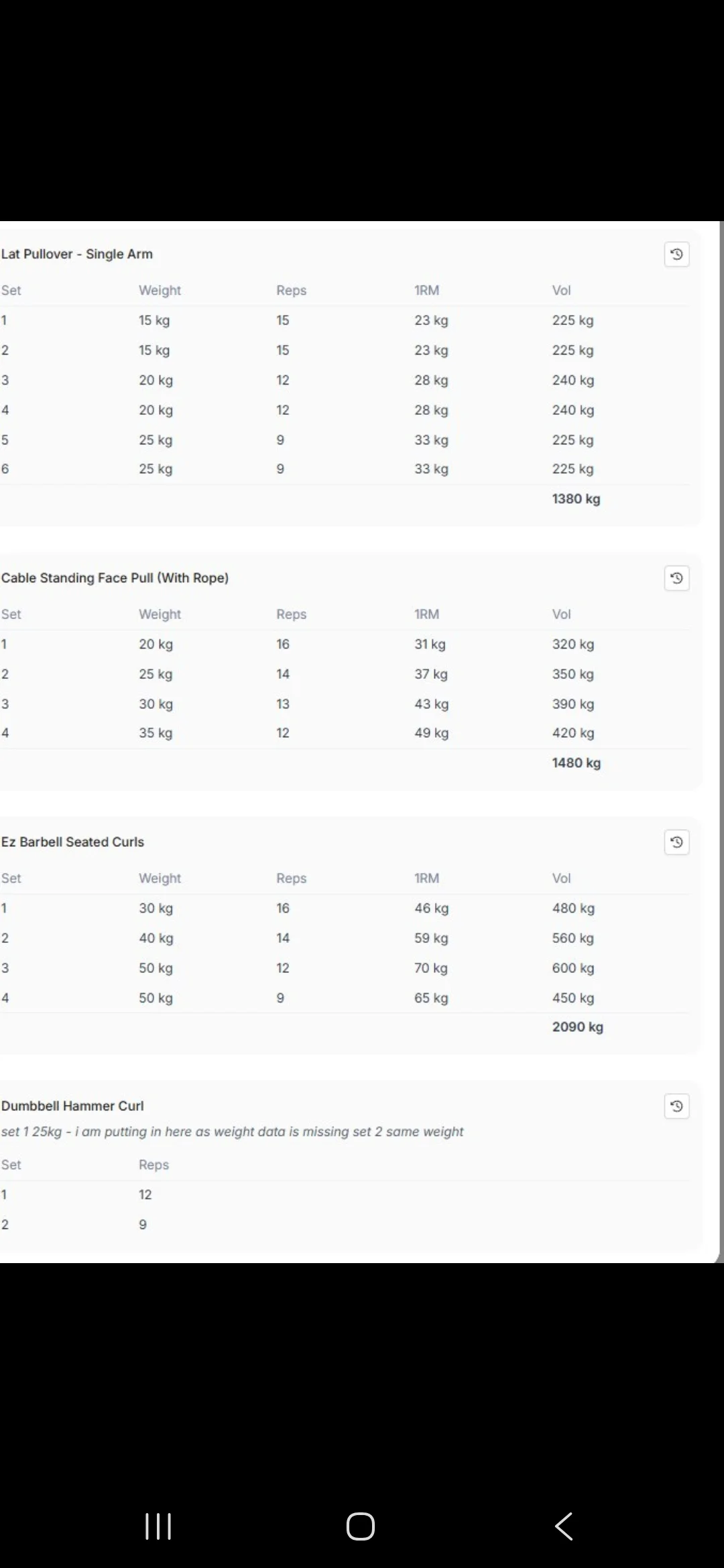Image resolution: width=724 pixels, height=1568 pixels.
Task: Click Hammer Curl set 1 reps 12
Action: (x=145, y=1194)
